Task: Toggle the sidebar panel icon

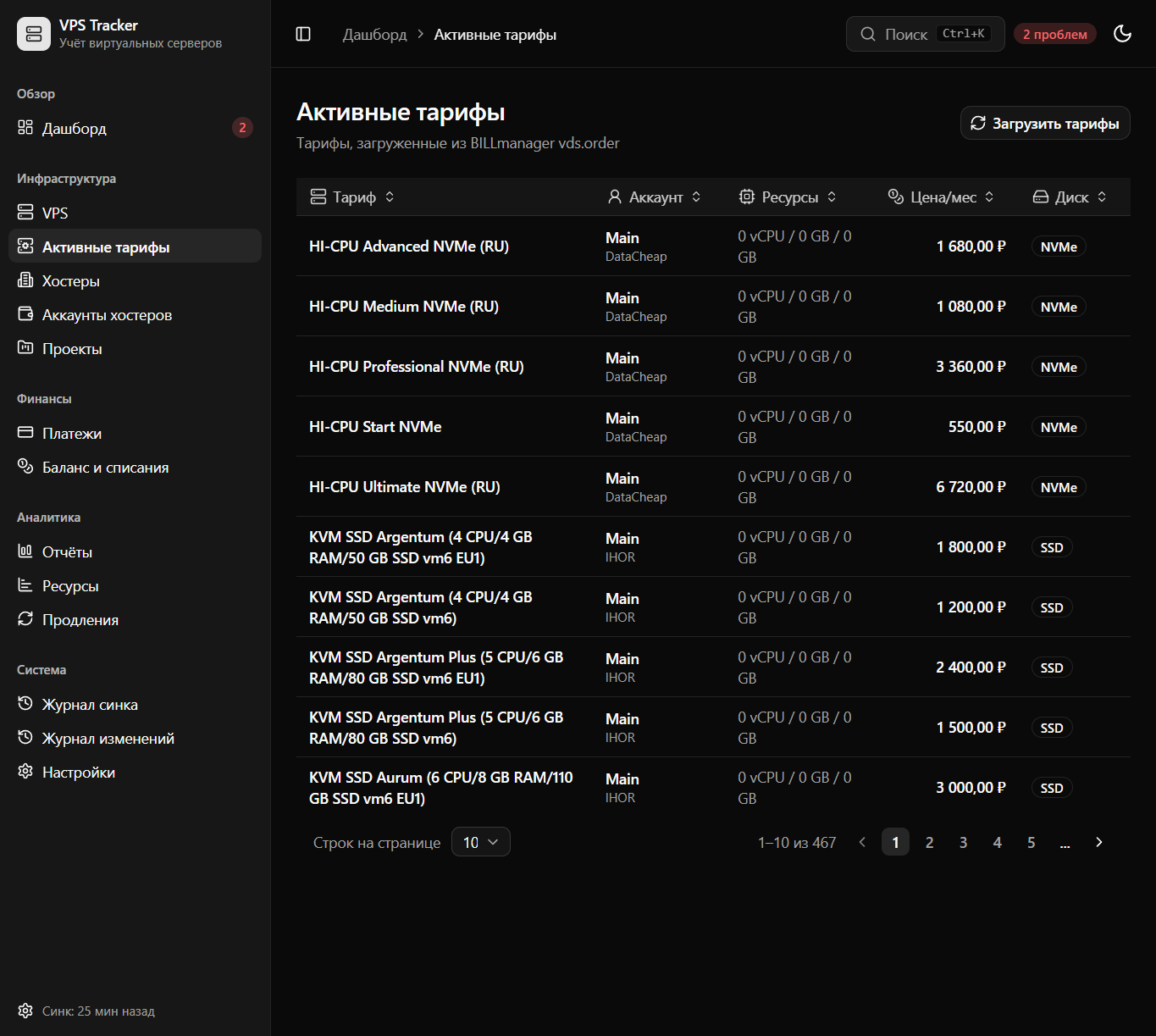Action: click(x=303, y=34)
